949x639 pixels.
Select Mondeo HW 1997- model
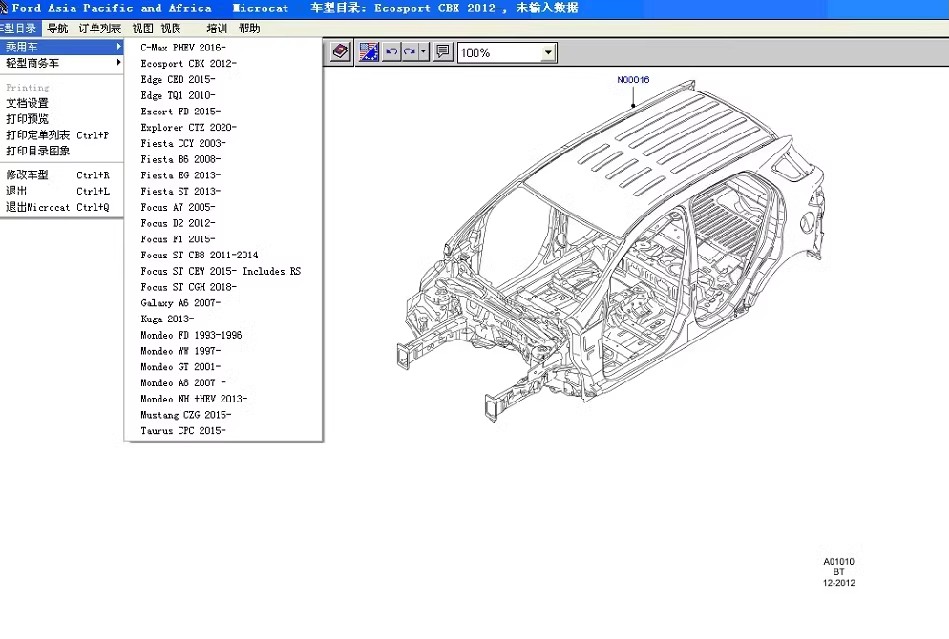pyautogui.click(x=223, y=351)
